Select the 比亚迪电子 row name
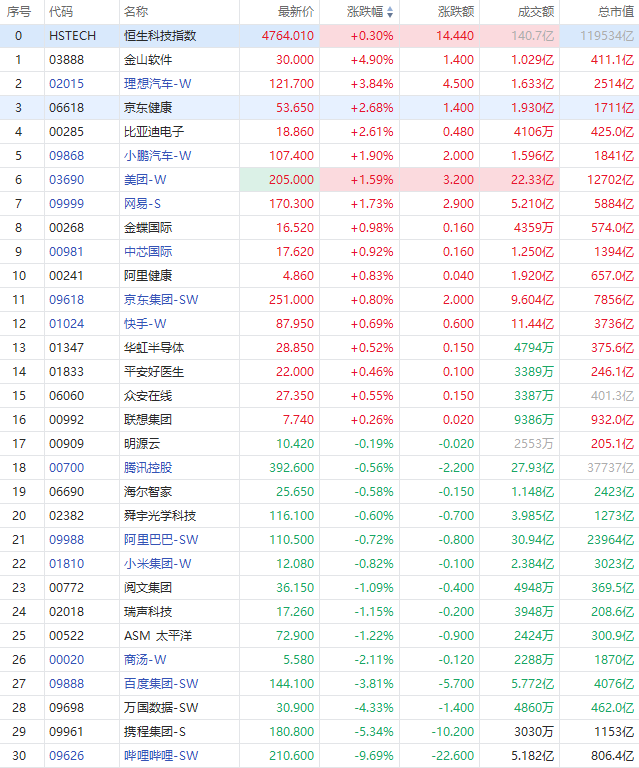 point(154,132)
